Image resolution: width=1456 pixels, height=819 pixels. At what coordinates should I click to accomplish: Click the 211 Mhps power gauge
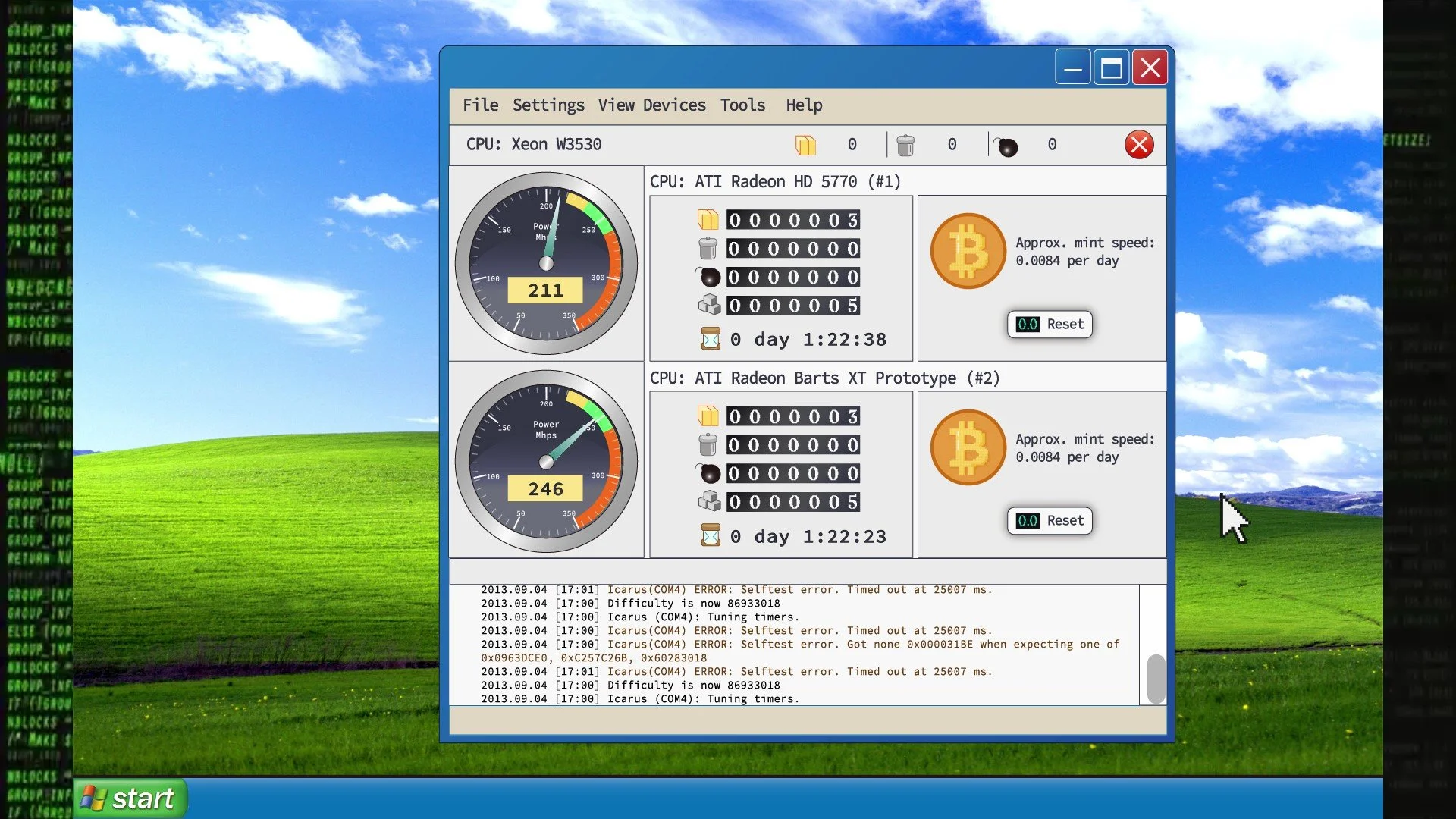[546, 263]
